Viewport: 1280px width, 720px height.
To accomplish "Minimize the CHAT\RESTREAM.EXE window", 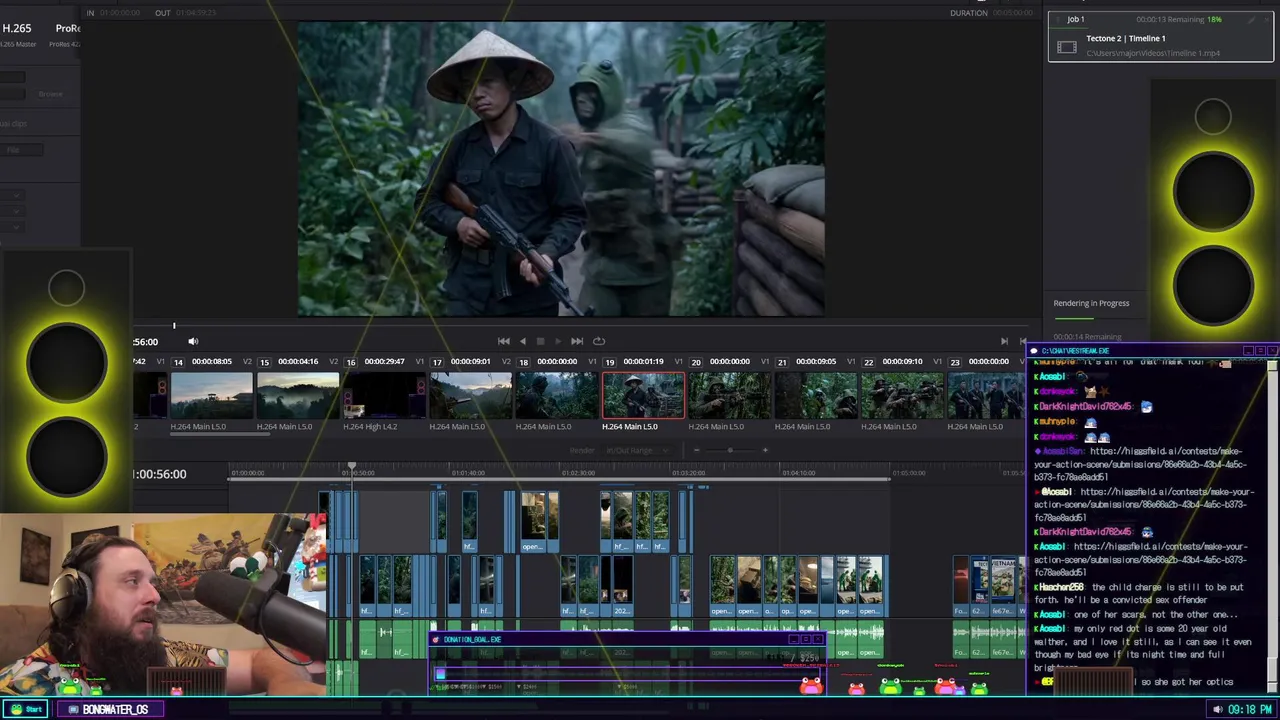I will point(1248,351).
